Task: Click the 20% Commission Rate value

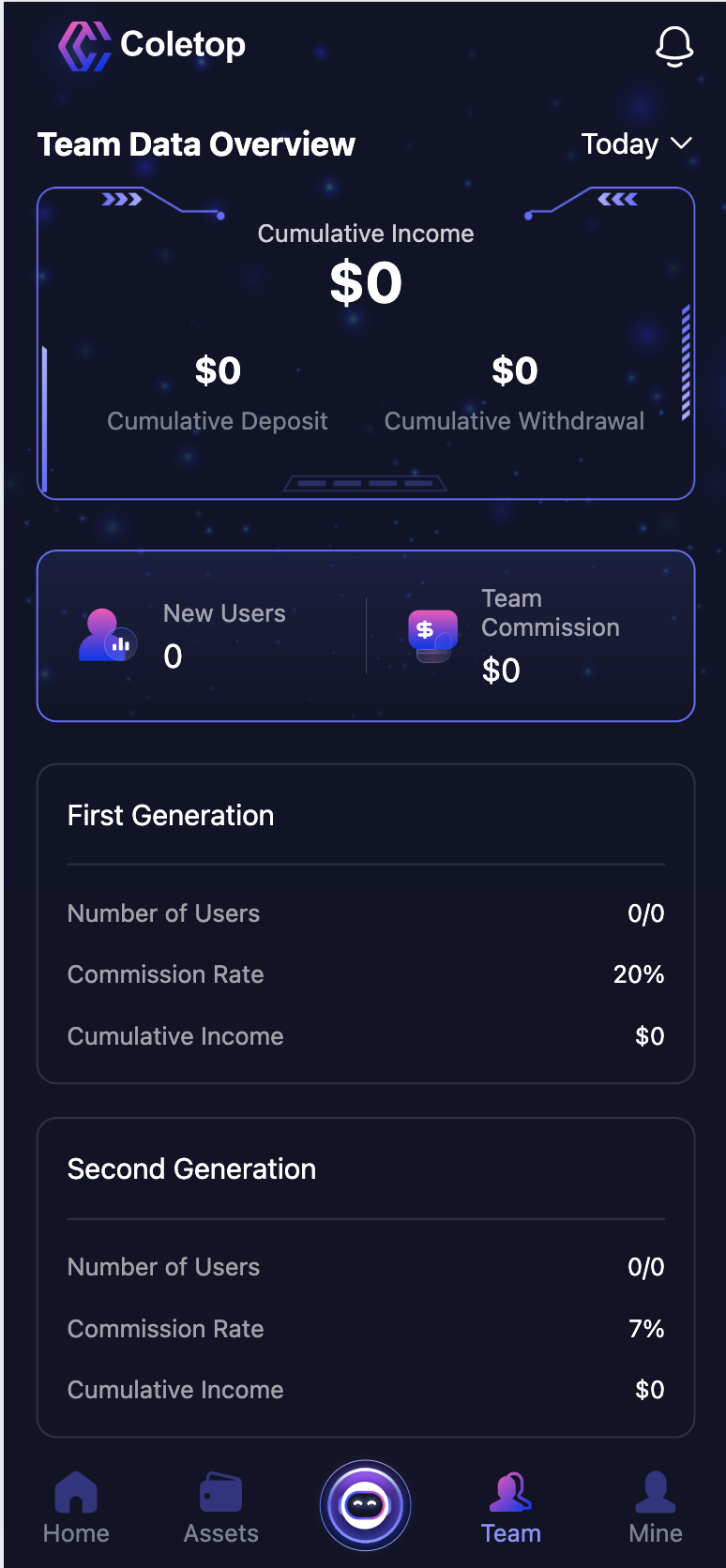Action: (x=639, y=974)
